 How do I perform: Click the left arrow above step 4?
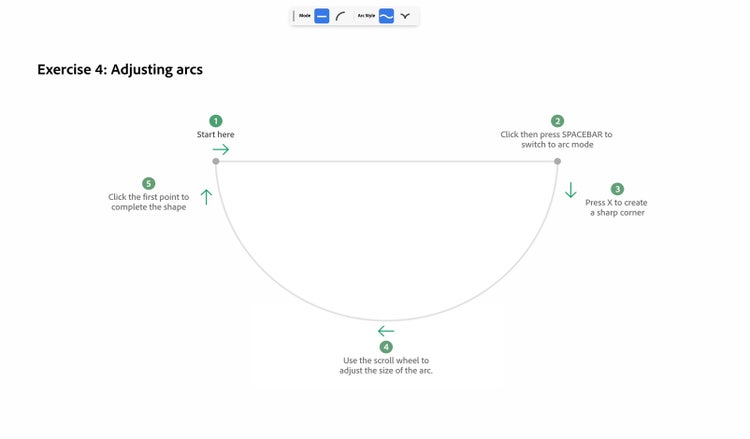point(386,331)
